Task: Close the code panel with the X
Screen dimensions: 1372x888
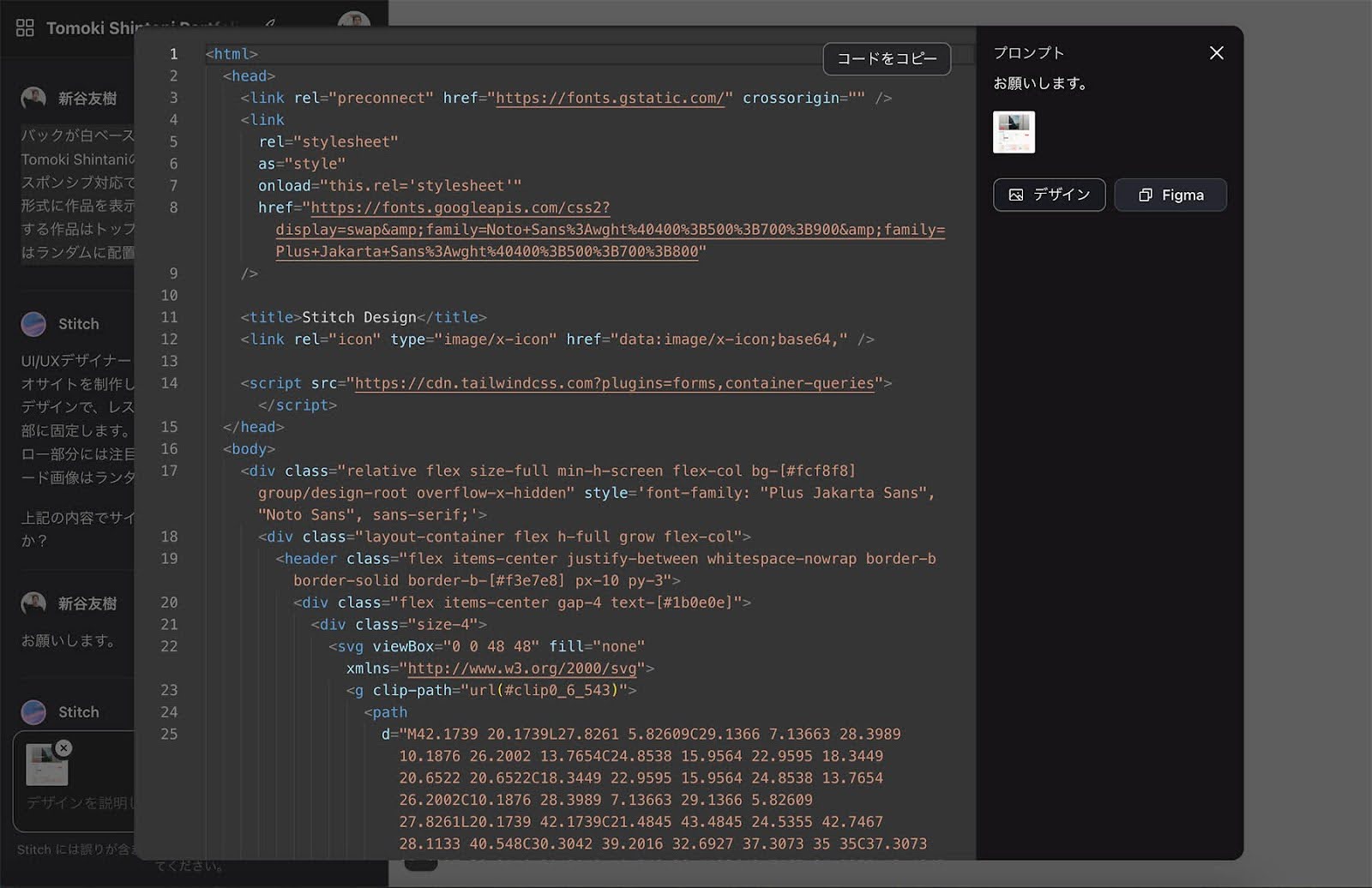Action: pyautogui.click(x=1216, y=53)
